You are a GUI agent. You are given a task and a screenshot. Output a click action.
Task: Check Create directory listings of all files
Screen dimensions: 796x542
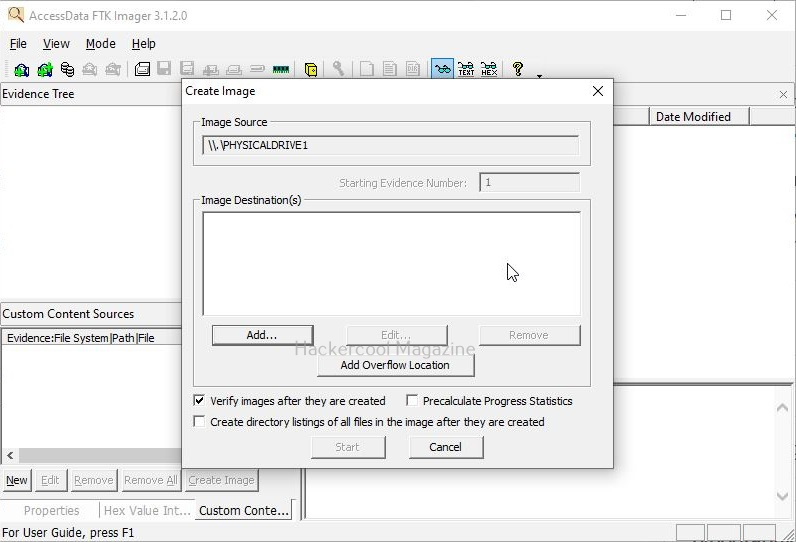199,422
